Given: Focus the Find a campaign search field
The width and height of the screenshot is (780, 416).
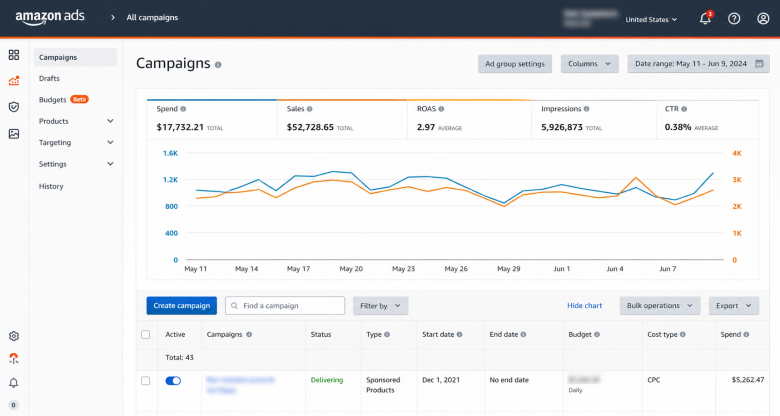Looking at the screenshot, I should [285, 306].
